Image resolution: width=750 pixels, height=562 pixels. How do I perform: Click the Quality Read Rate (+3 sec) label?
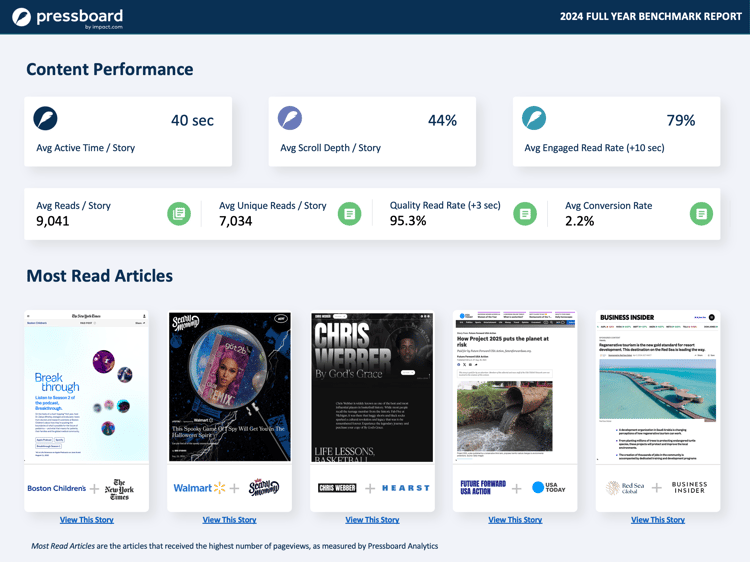pyautogui.click(x=445, y=205)
